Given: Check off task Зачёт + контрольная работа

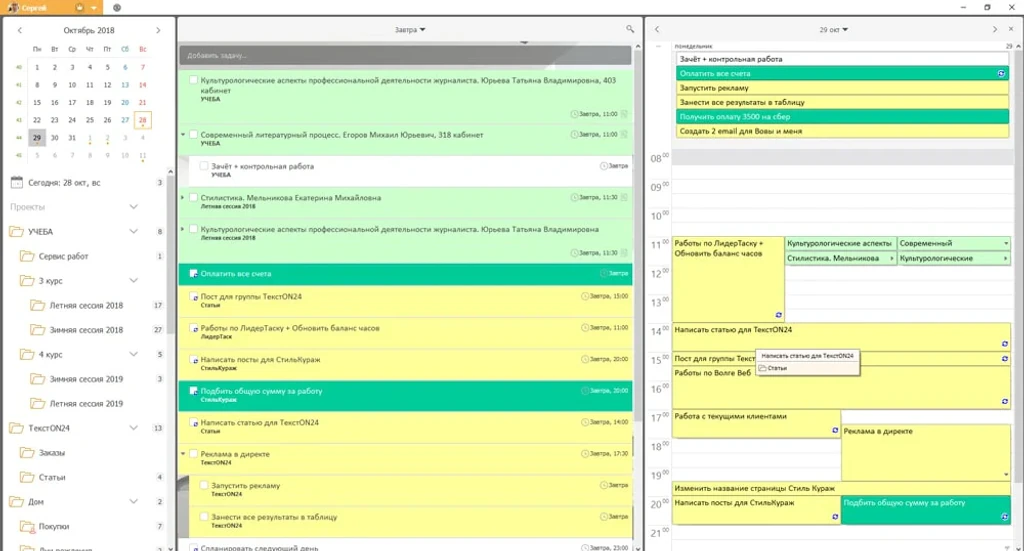Looking at the screenshot, I should (204, 166).
